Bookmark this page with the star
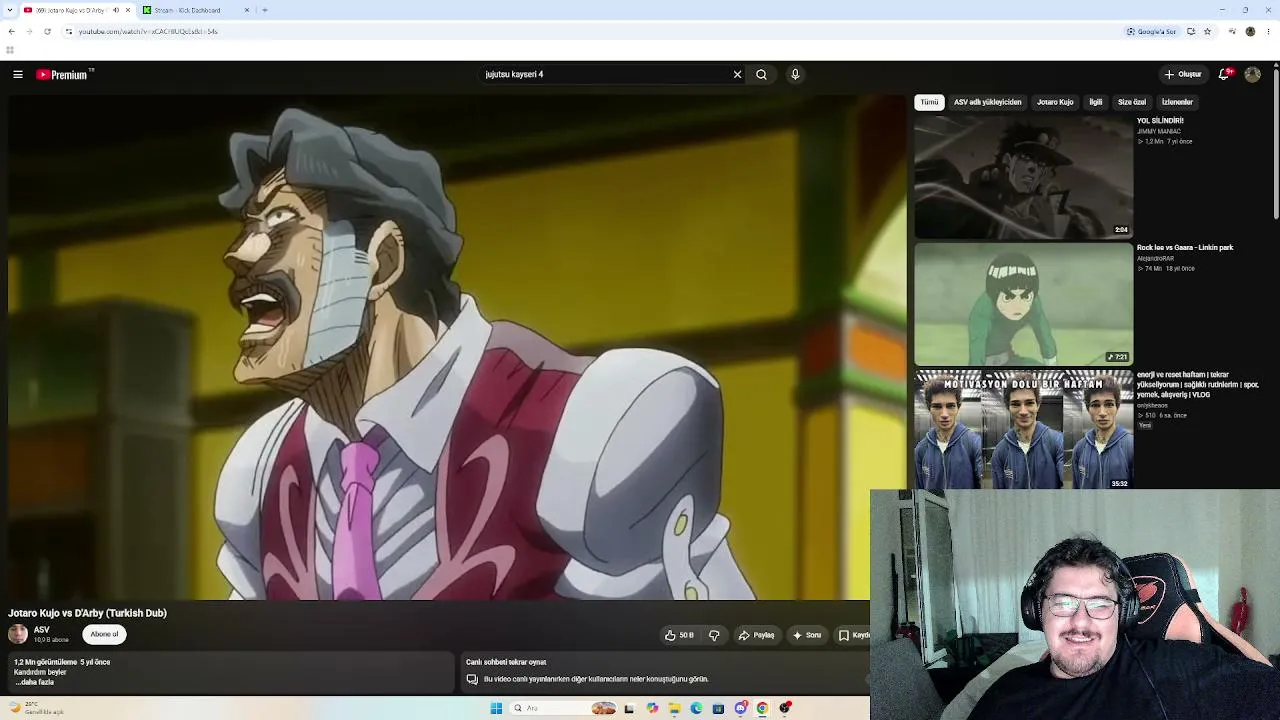The width and height of the screenshot is (1280, 720). pos(1207,31)
